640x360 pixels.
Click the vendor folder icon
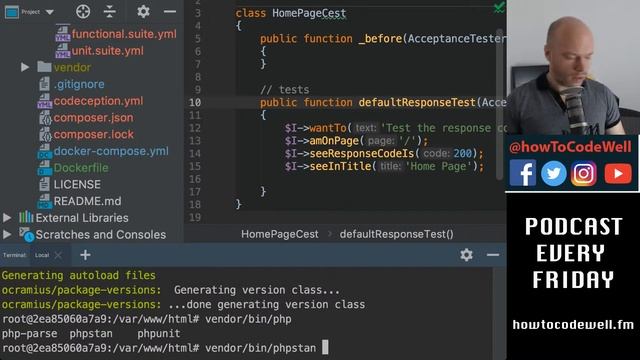click(44, 67)
